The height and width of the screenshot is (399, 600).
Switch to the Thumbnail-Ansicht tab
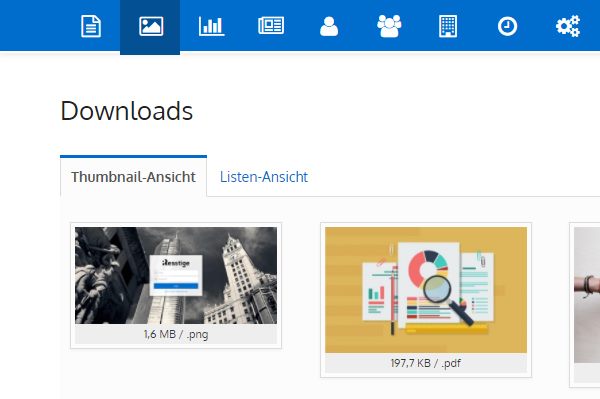click(x=134, y=177)
